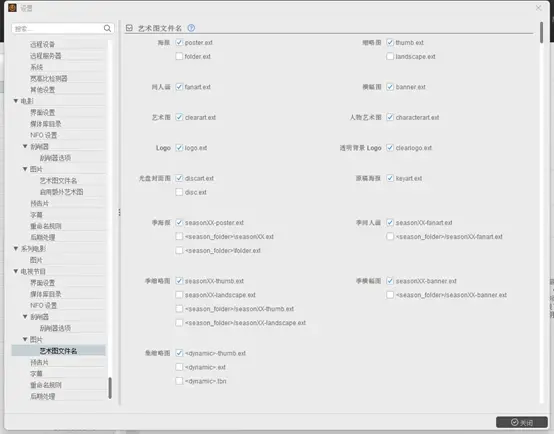Uncheck the seasonXX-poster.ext checkbox
Image resolution: width=554 pixels, height=434 pixels.
179,222
